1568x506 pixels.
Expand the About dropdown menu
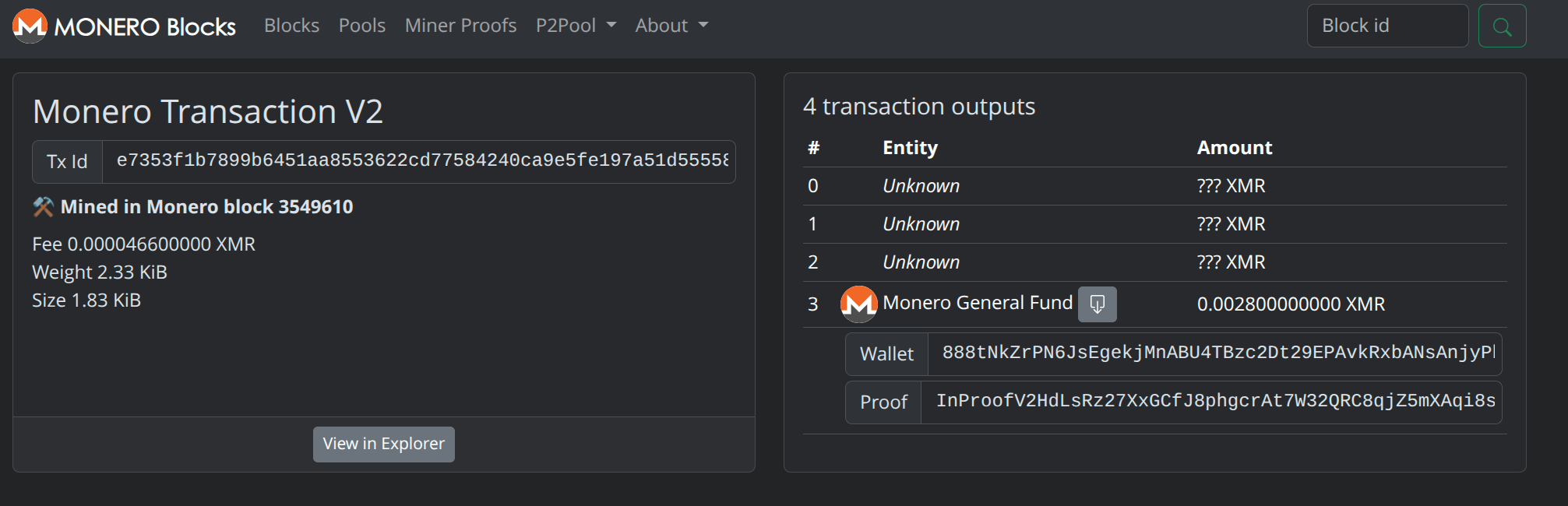(671, 26)
